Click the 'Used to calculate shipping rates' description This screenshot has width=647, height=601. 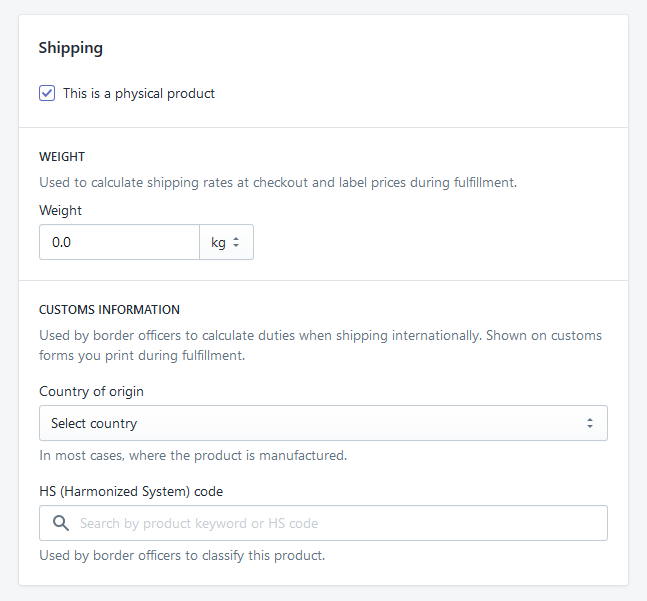pos(278,182)
